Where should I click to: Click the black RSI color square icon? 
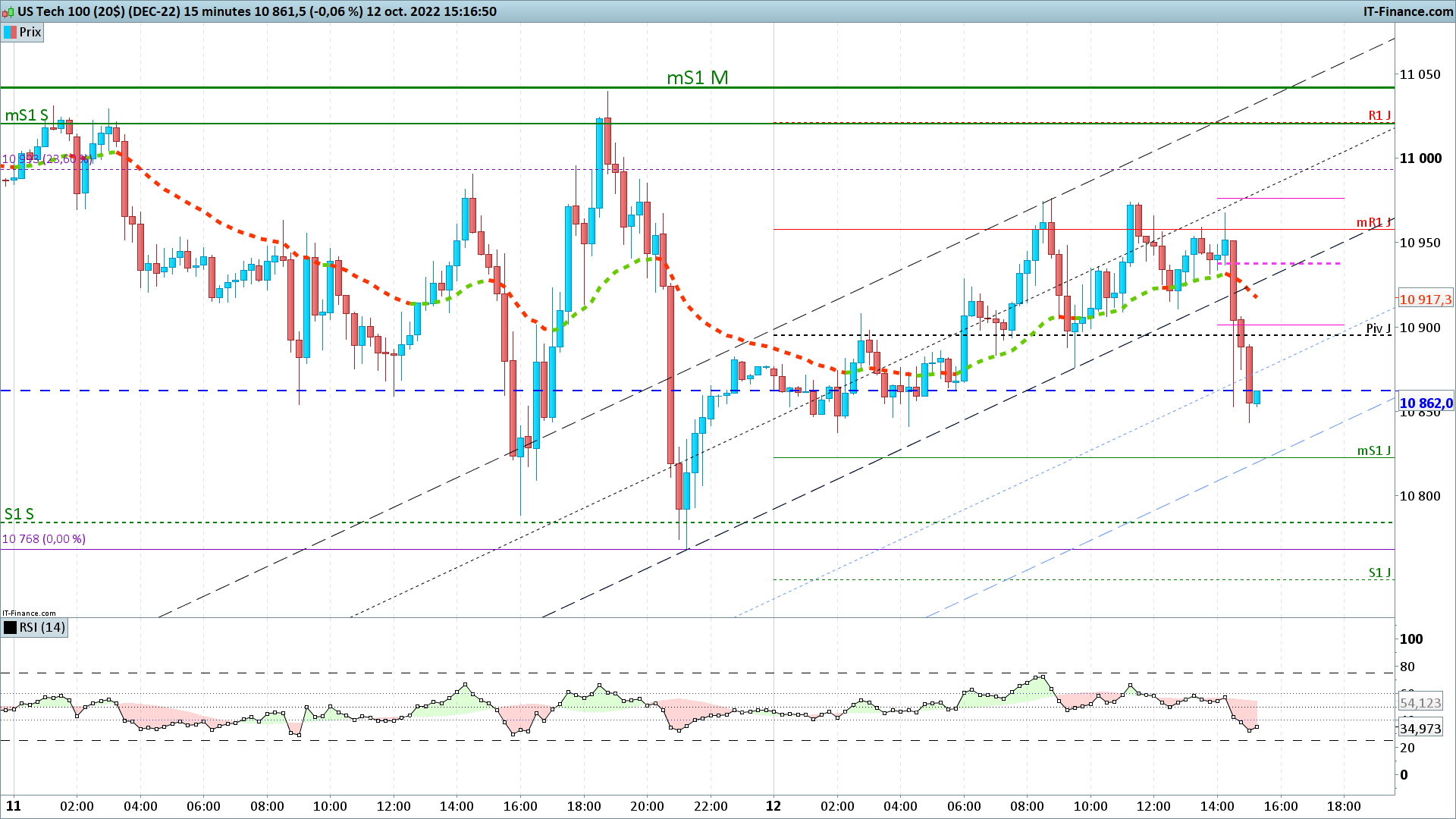11,628
